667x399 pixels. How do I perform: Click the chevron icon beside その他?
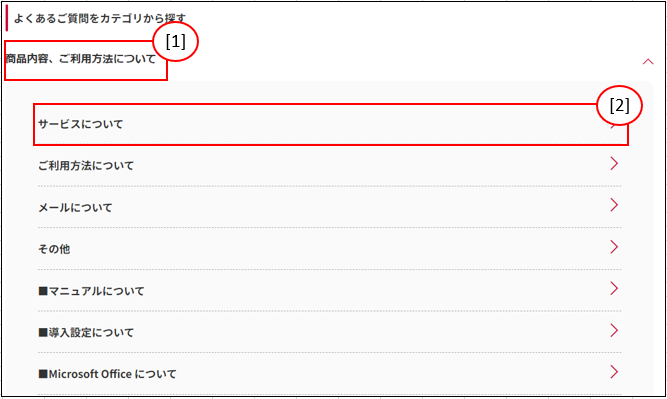pyautogui.click(x=613, y=247)
